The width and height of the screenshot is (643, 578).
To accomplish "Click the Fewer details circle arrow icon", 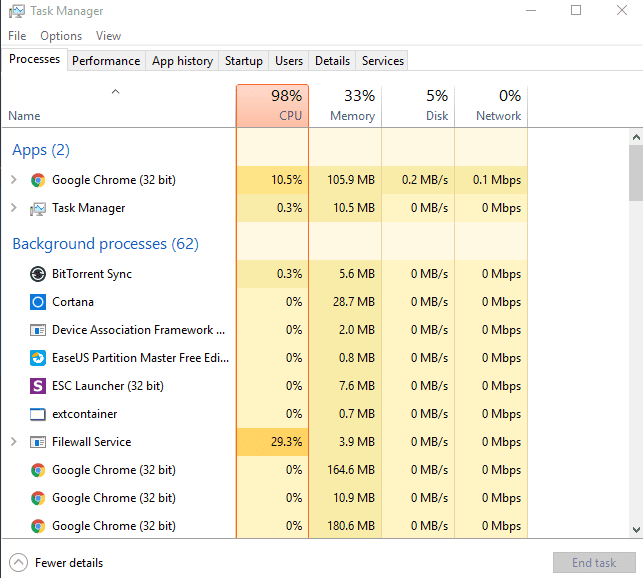I will 18,563.
